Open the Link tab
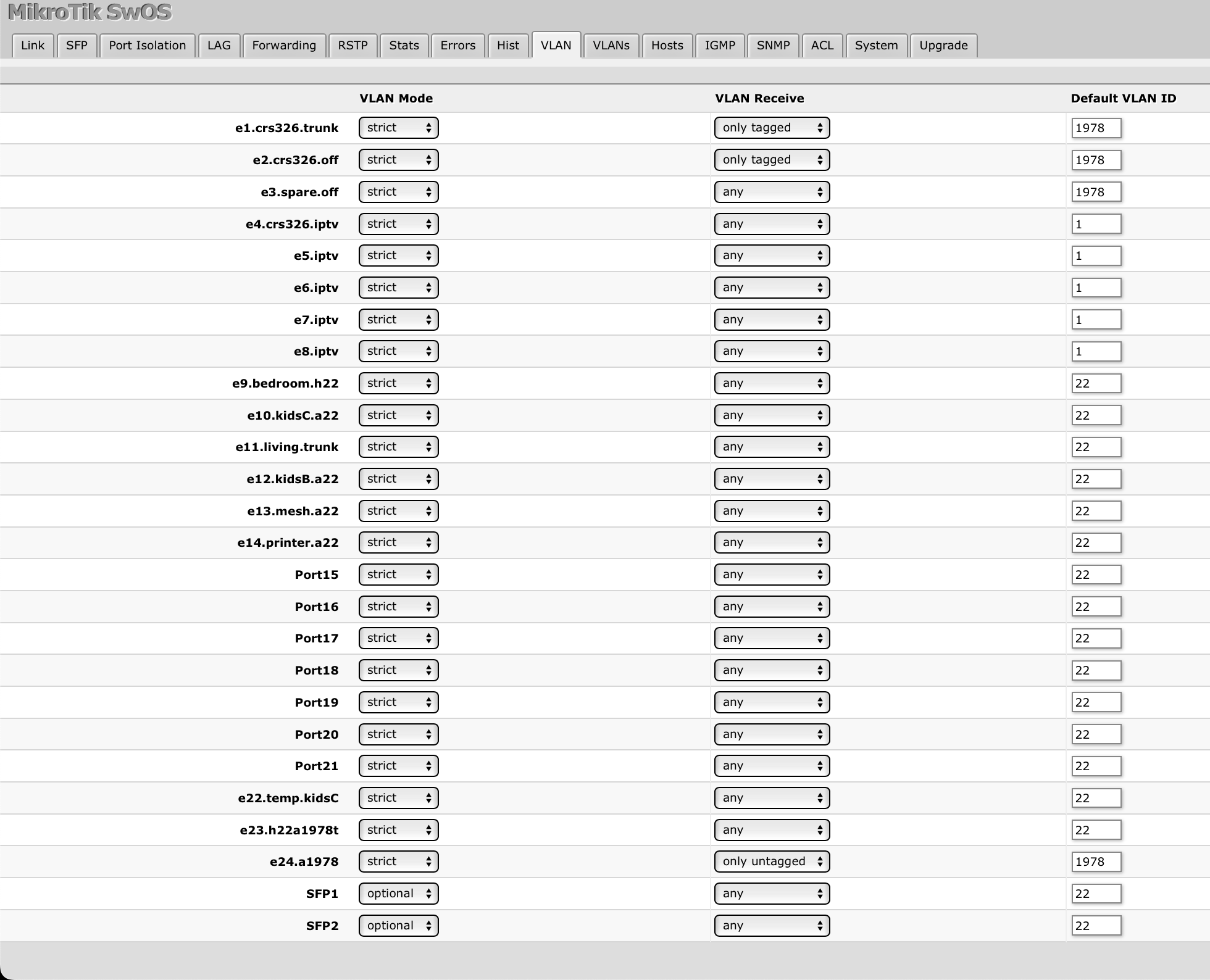1210x980 pixels. pos(33,46)
